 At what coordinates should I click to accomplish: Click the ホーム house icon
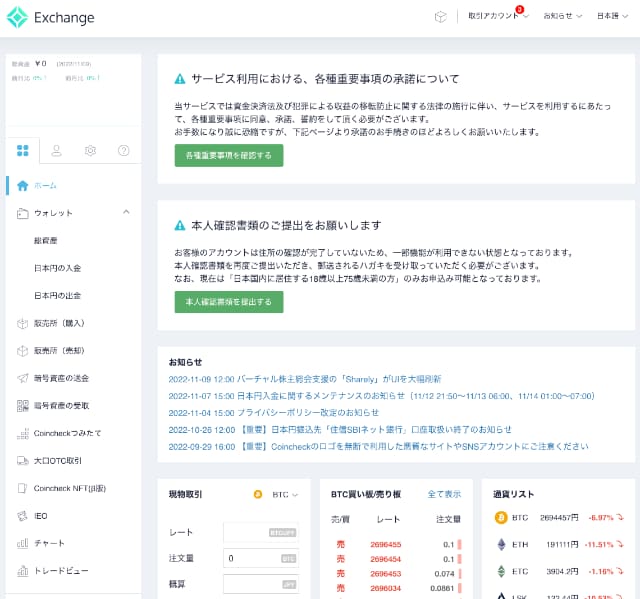pyautogui.click(x=22, y=186)
